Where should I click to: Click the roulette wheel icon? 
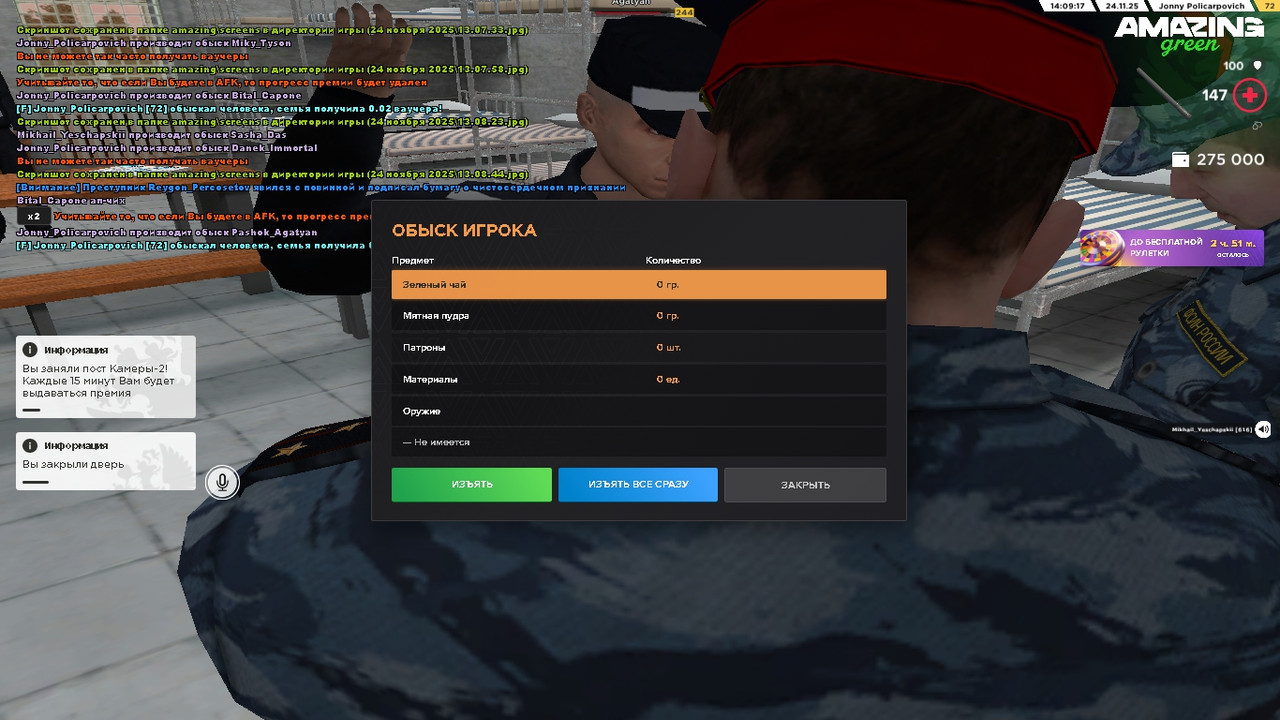(x=1103, y=247)
